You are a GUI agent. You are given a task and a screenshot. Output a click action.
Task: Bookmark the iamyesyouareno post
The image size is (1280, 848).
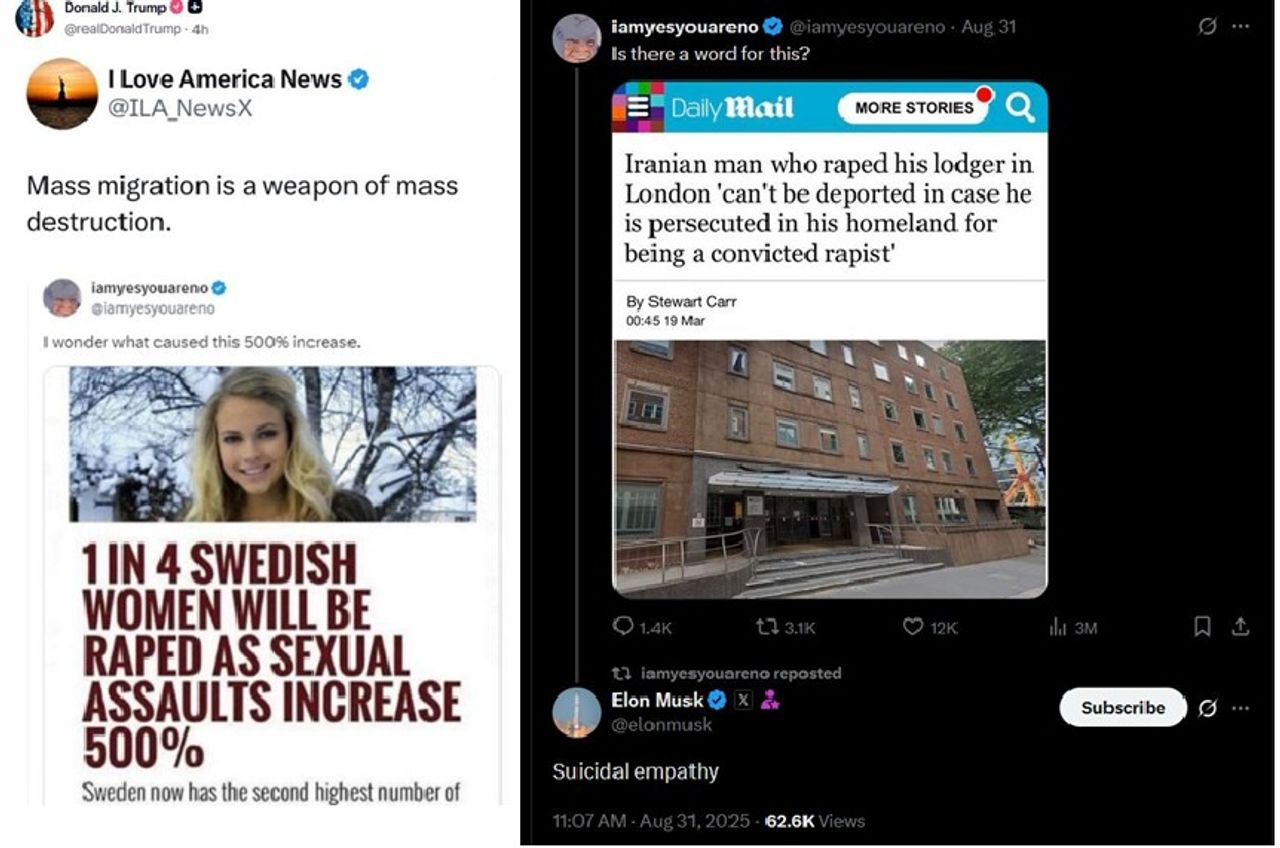tap(1203, 627)
